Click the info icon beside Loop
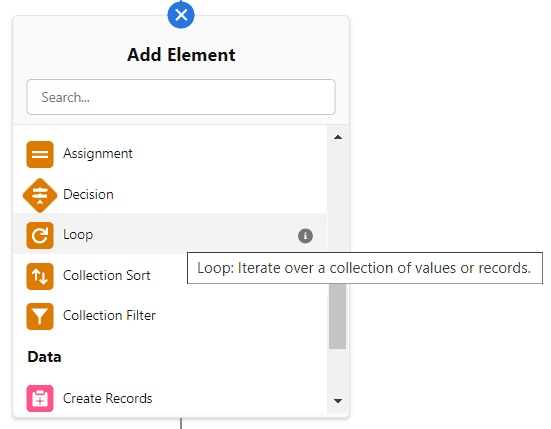The width and height of the screenshot is (551, 429). pyautogui.click(x=305, y=236)
